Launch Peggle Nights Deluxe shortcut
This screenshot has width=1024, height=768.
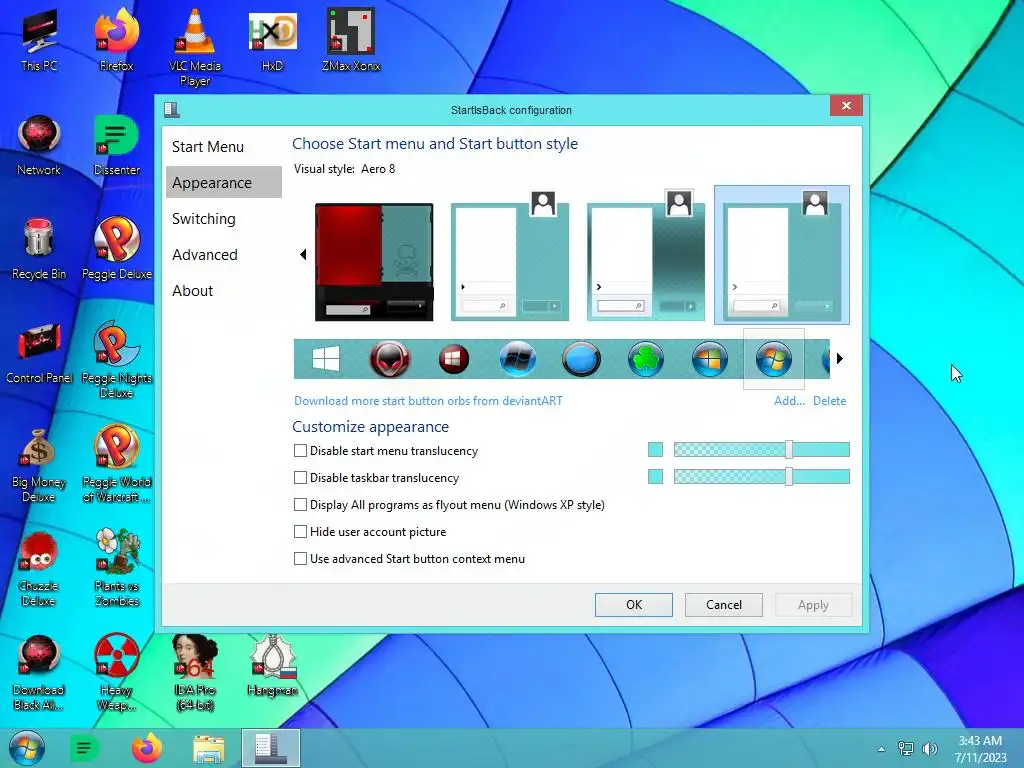pos(117,359)
